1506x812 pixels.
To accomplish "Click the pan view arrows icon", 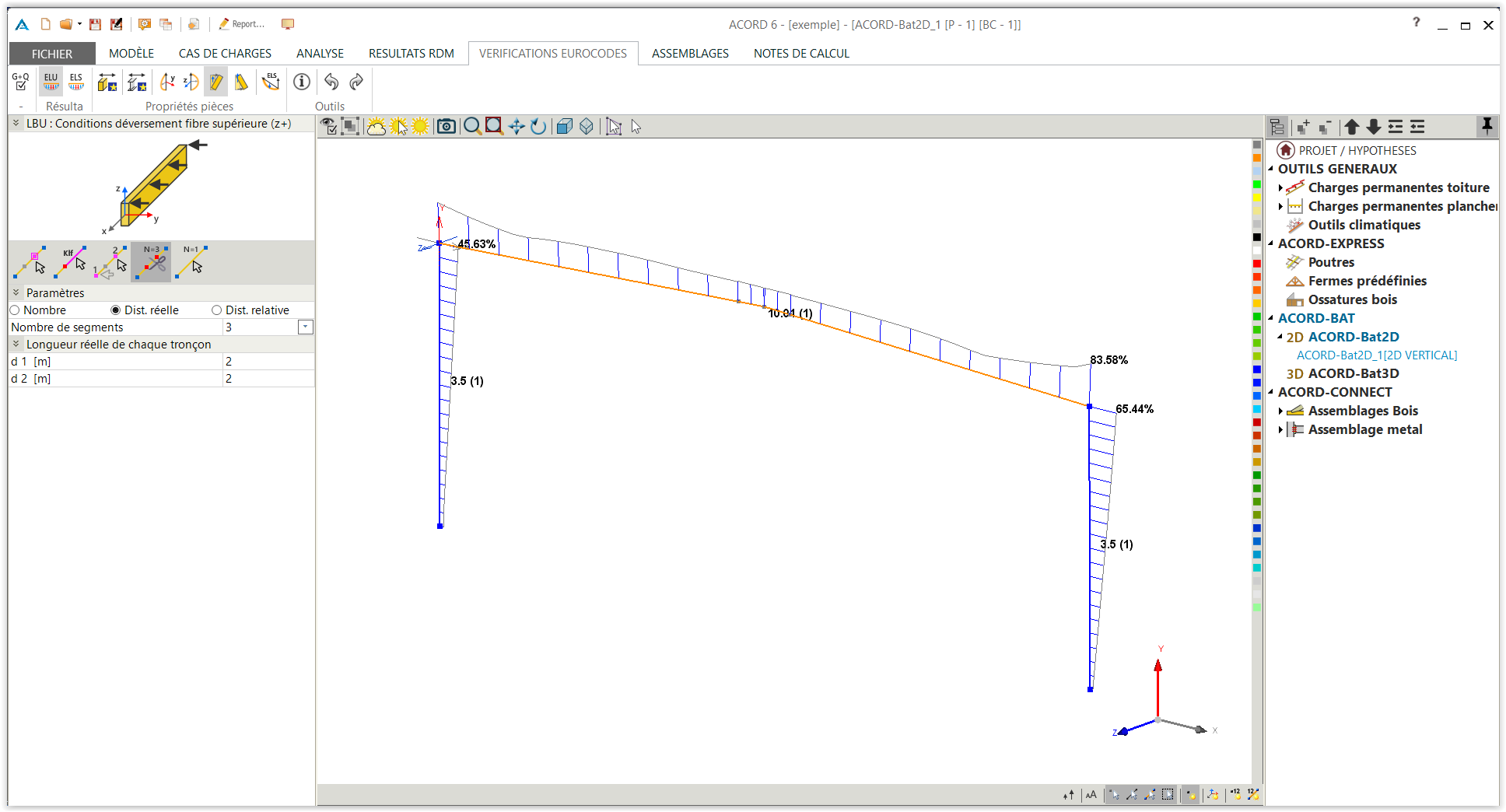I will [x=516, y=126].
